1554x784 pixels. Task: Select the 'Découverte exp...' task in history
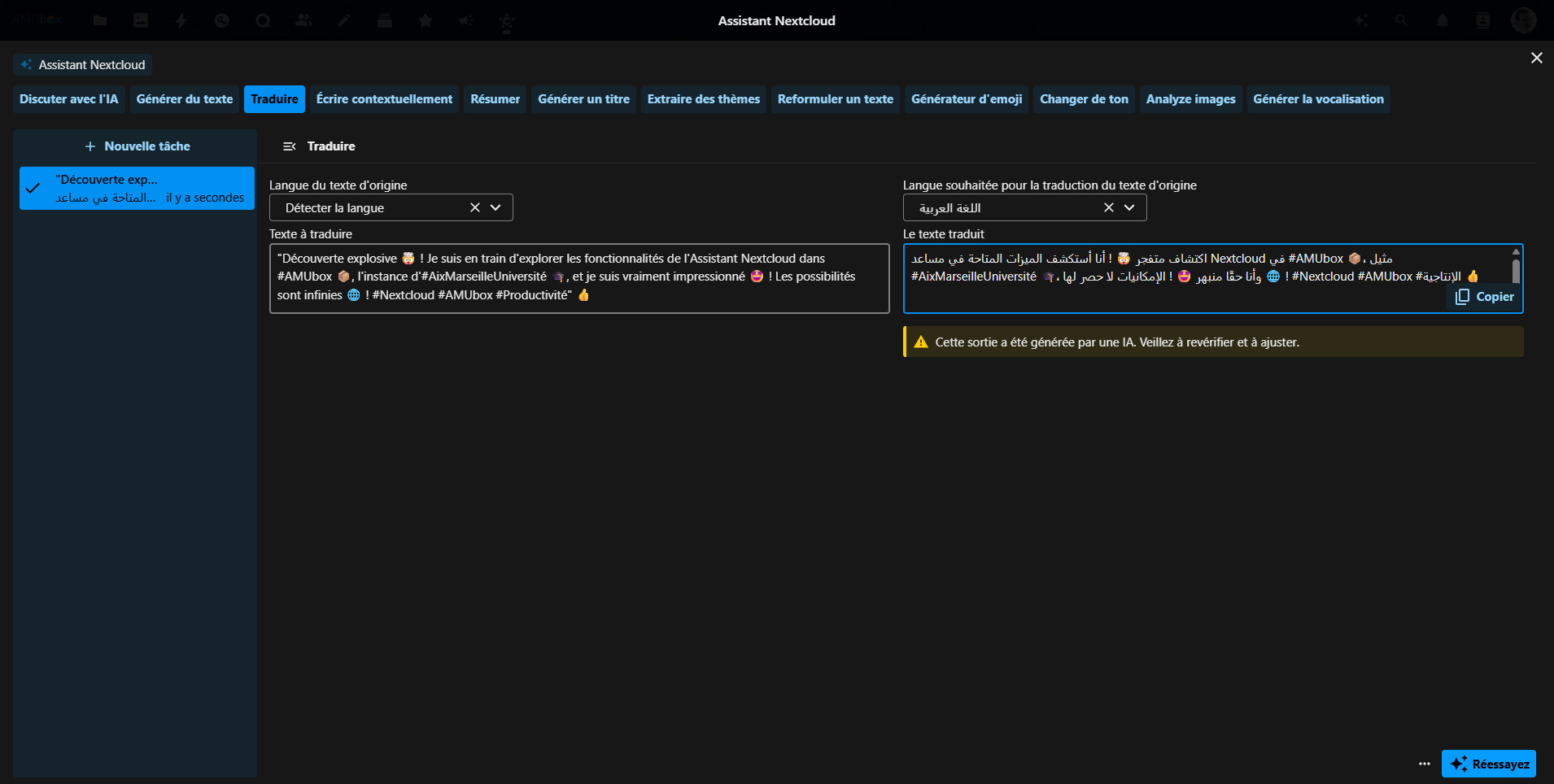pos(137,189)
